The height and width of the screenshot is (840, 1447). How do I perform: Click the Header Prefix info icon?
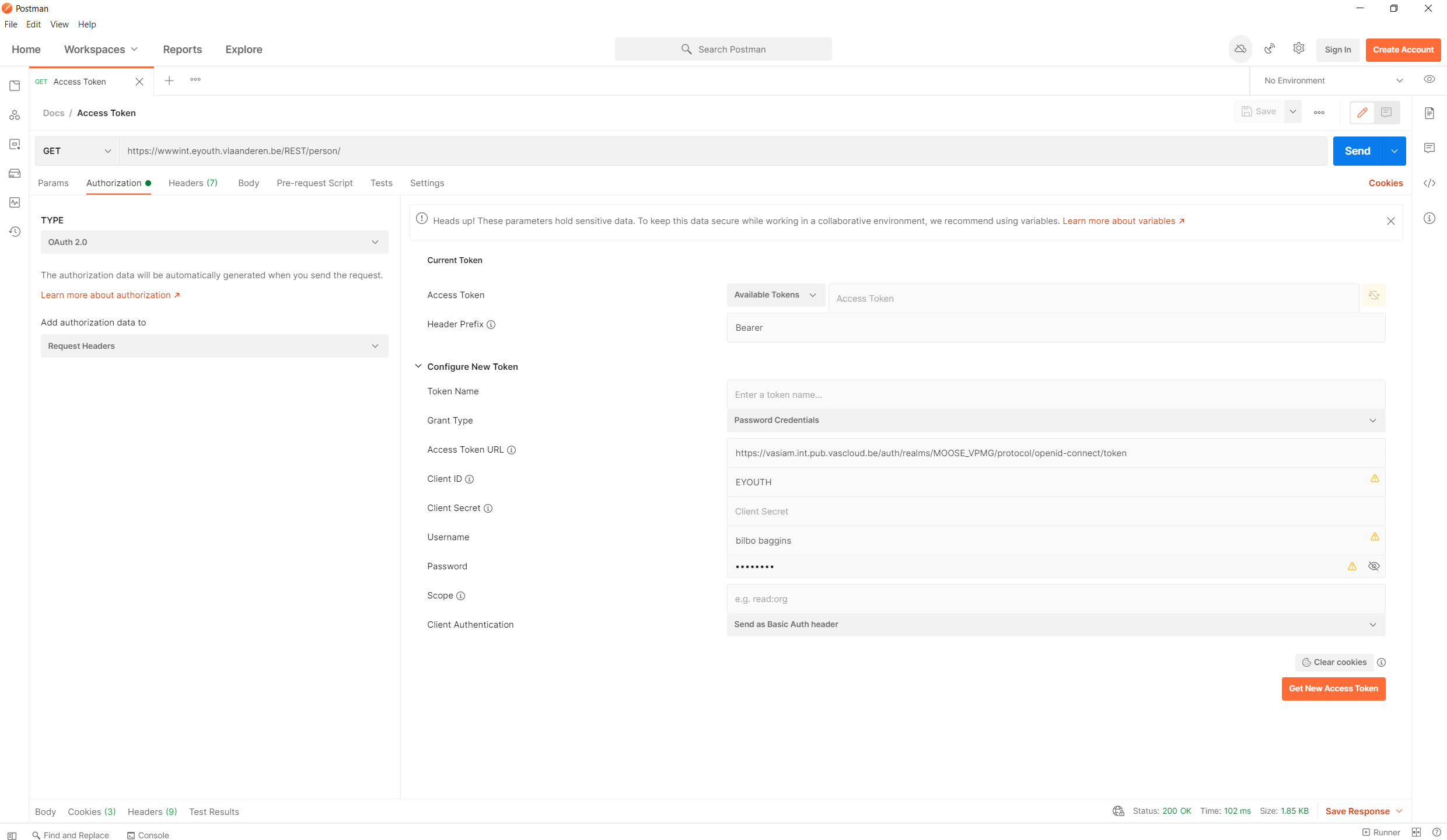[x=491, y=325]
